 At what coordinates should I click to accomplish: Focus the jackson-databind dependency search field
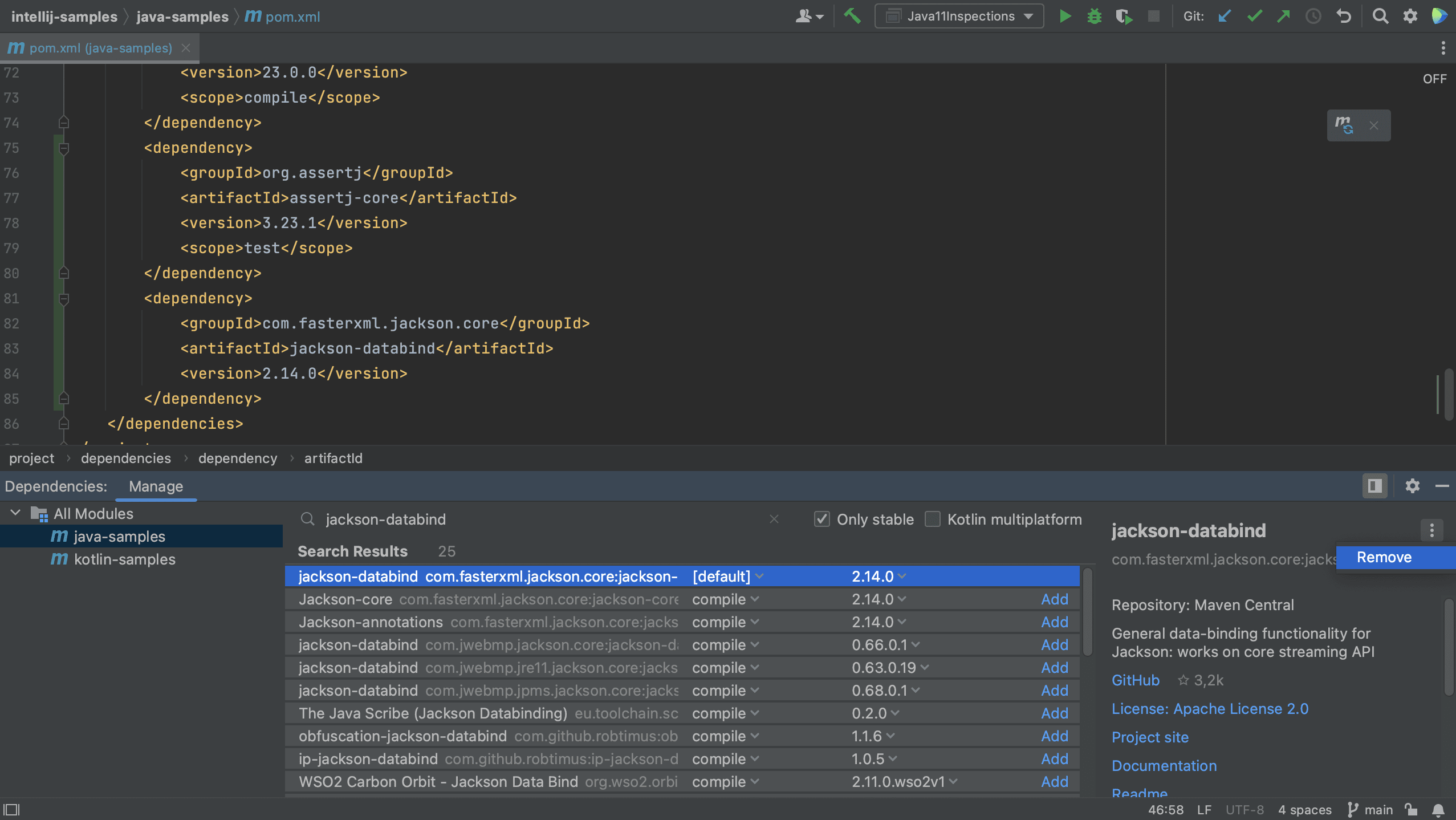[x=542, y=519]
